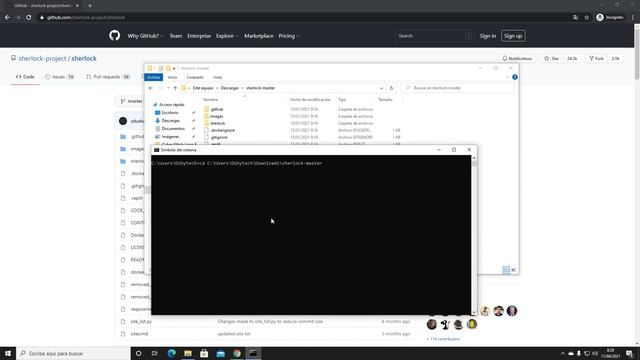Select the sherlock folder in File Explorer

[218, 123]
